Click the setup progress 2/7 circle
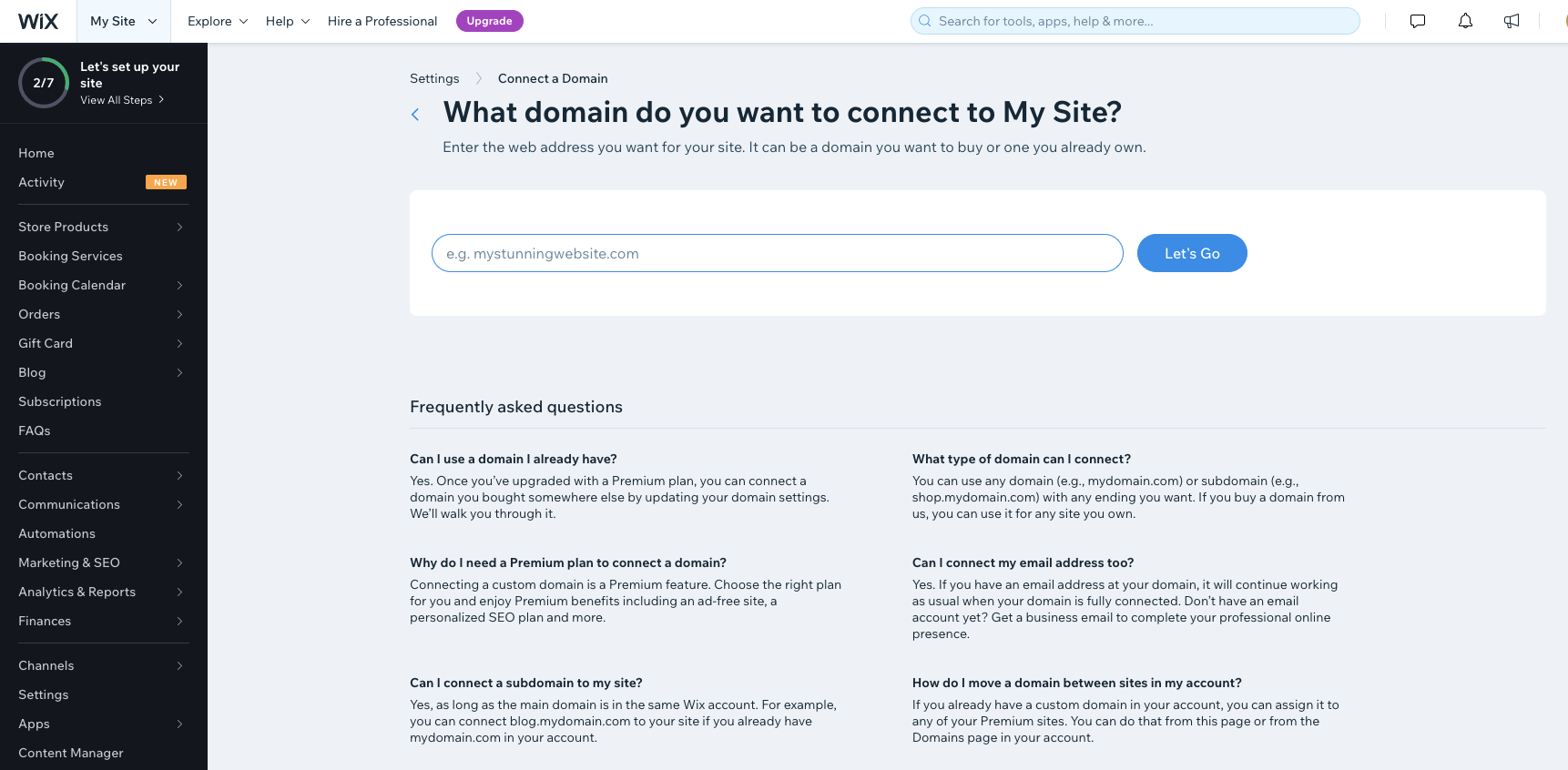 coord(44,83)
